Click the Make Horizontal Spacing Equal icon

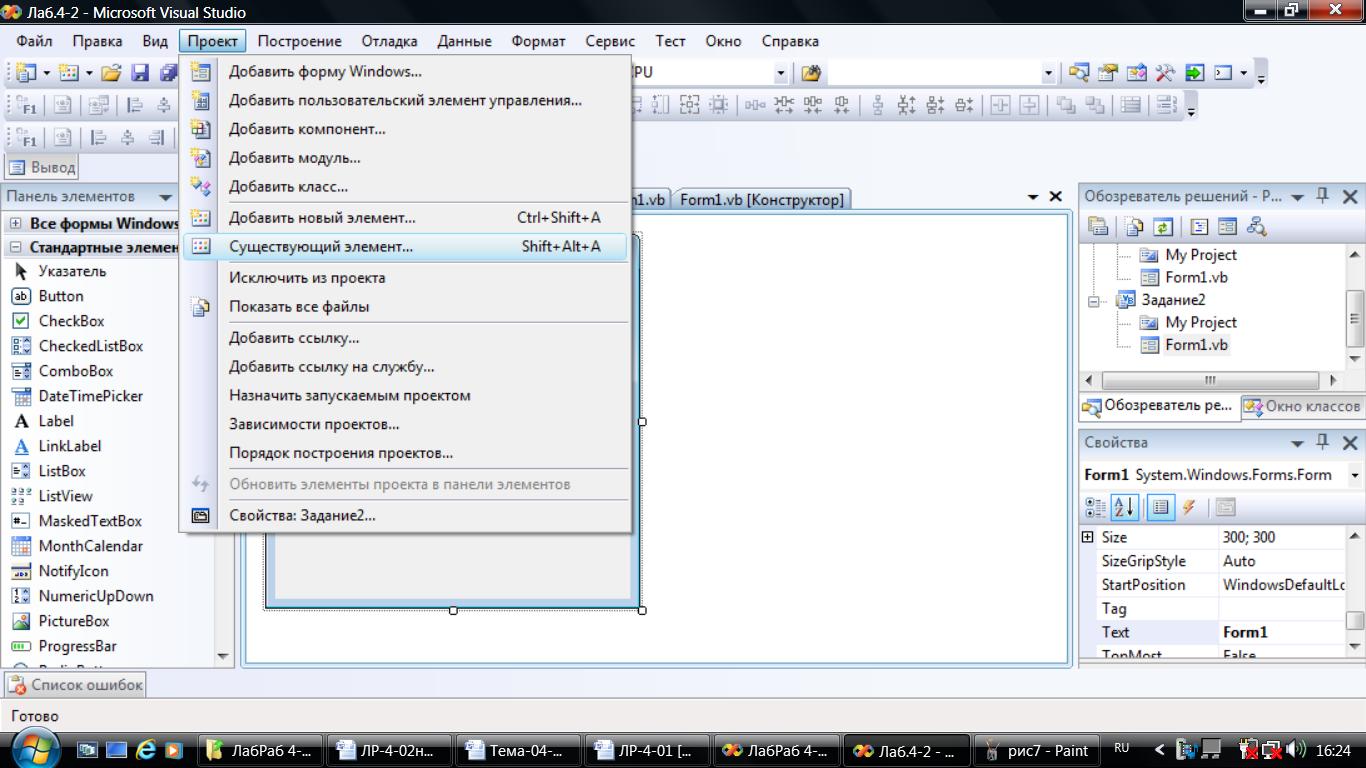coord(754,105)
